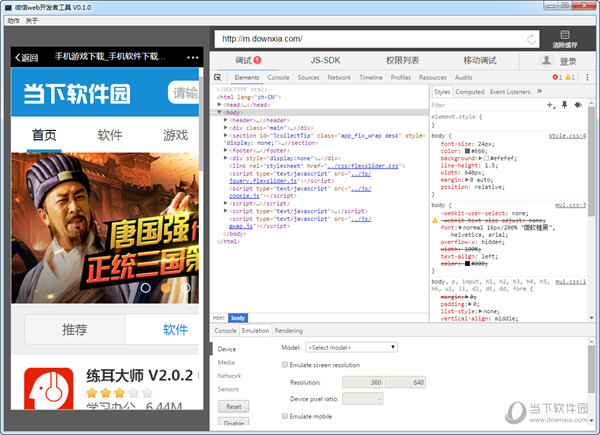
Task: Toggle Emulate mobile checkbox
Action: (x=285, y=416)
